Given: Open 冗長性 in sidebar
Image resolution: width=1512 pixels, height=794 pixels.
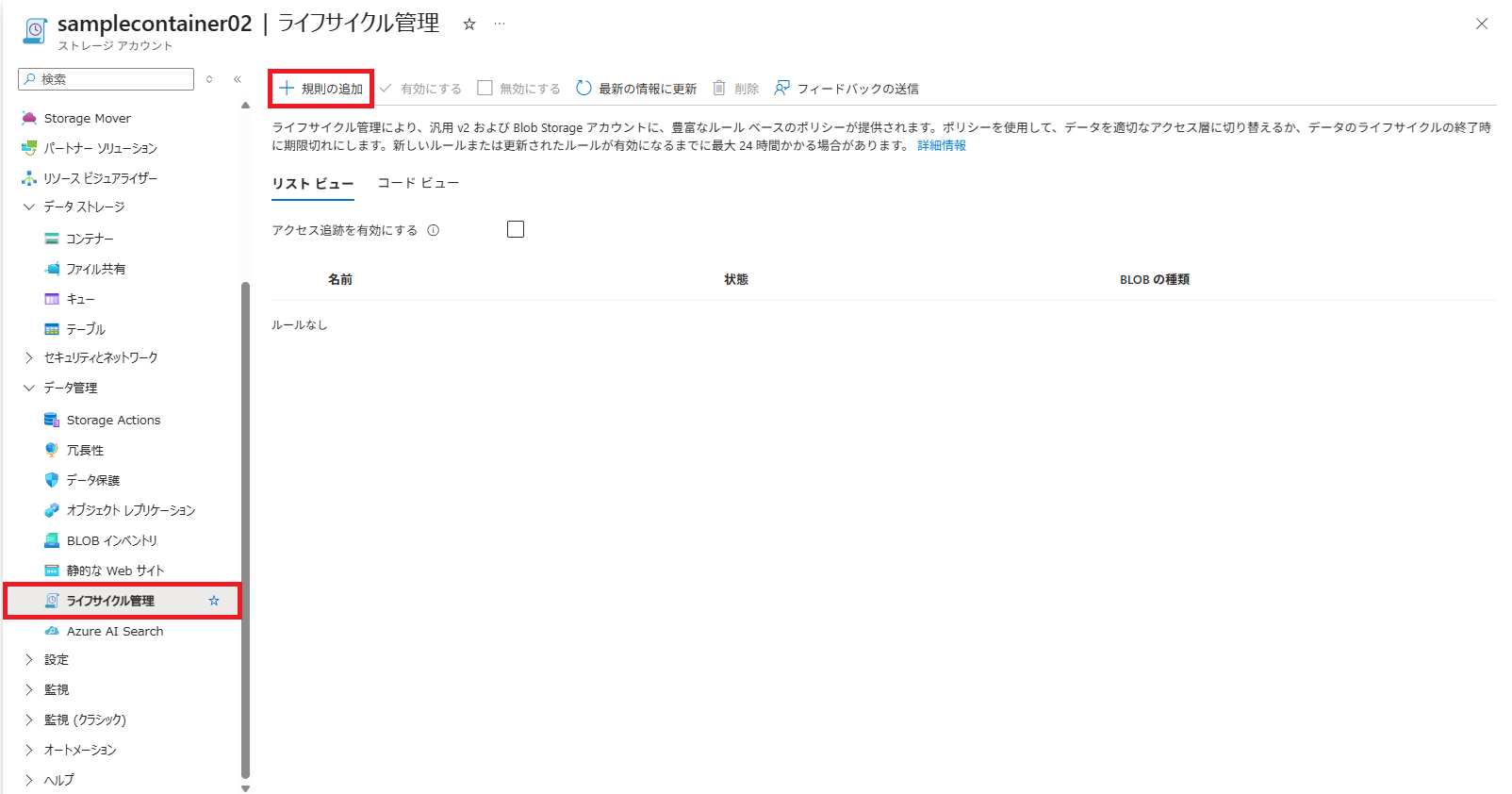Looking at the screenshot, I should pyautogui.click(x=85, y=450).
